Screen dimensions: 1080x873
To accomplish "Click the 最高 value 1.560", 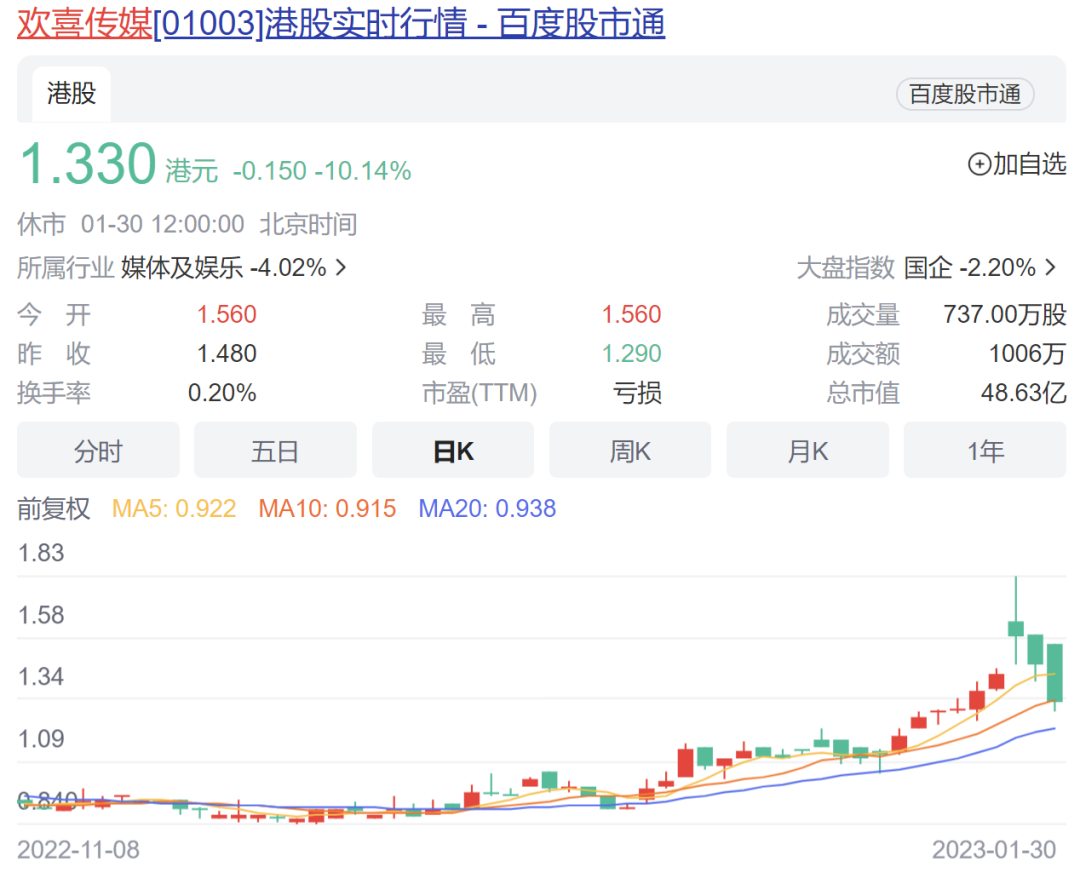I will coord(632,314).
